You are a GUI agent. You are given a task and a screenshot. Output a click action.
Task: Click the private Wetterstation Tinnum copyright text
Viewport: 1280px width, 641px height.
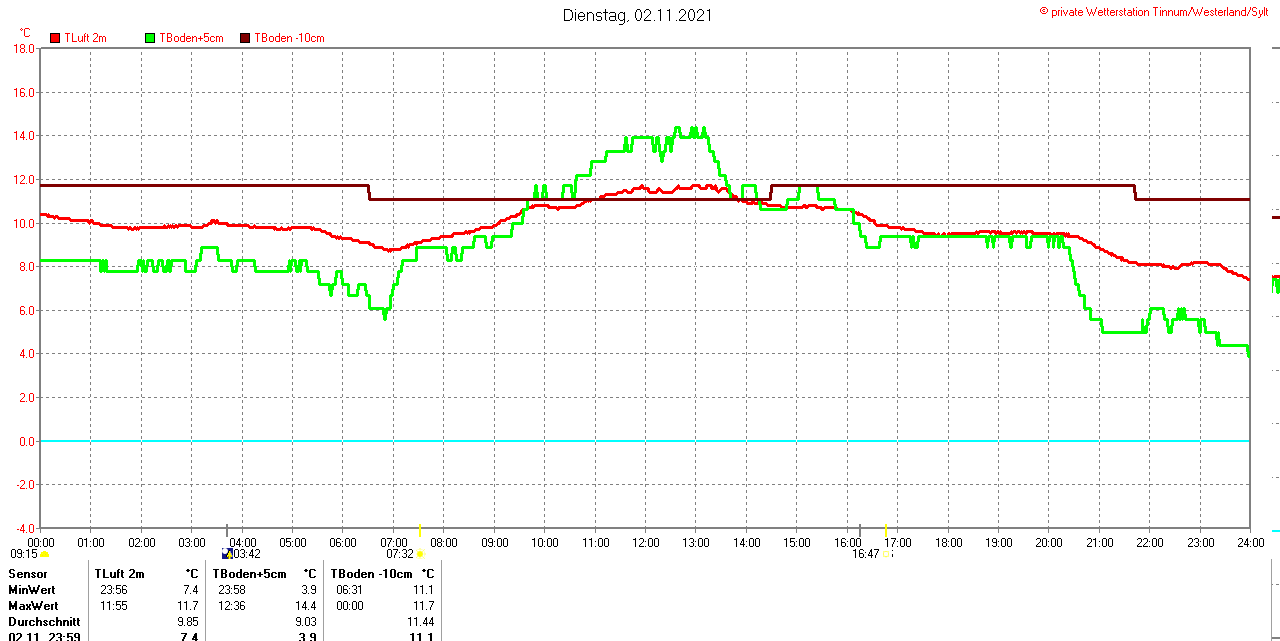click(x=1159, y=12)
